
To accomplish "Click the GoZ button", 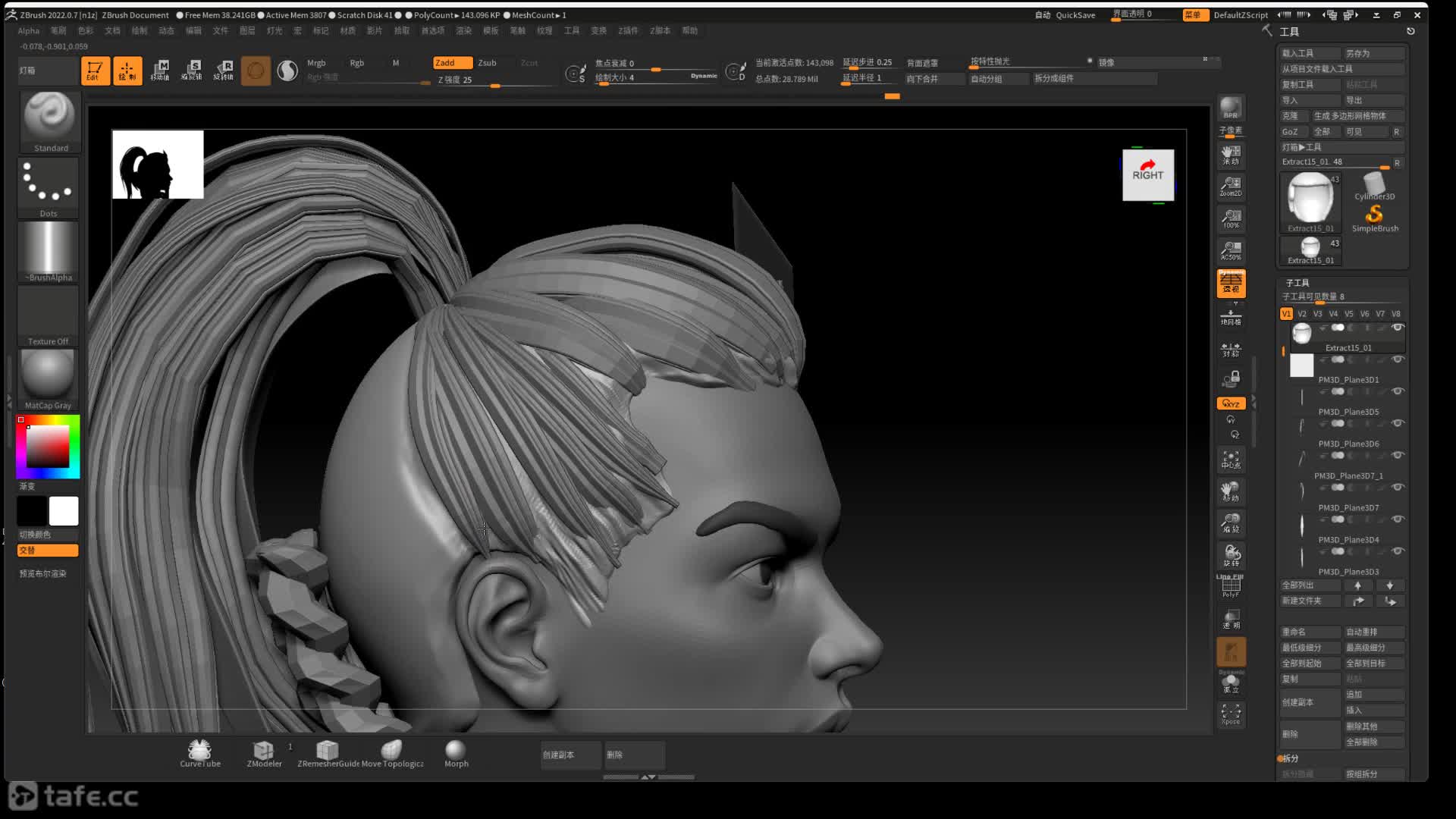I will coord(1293,132).
